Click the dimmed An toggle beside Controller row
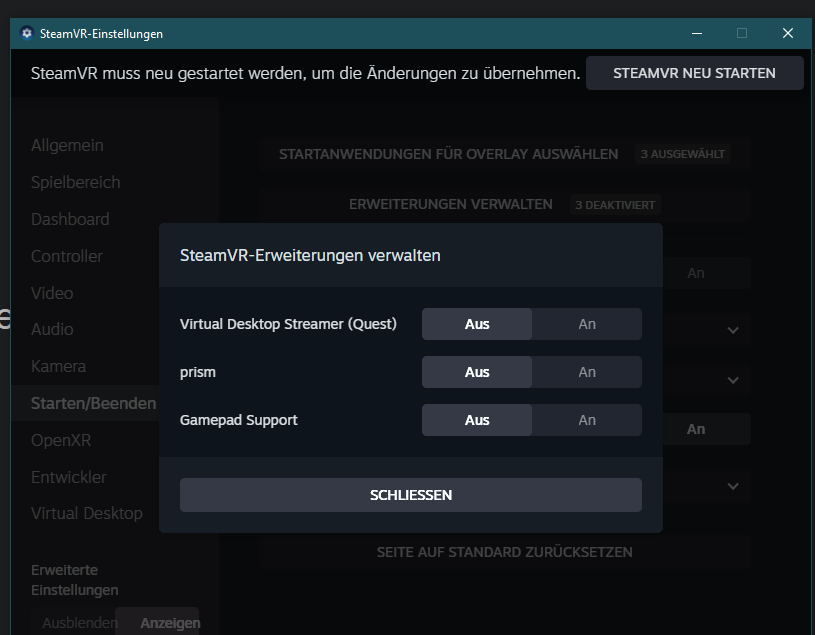Viewport: 815px width, 635px height. tap(696, 273)
